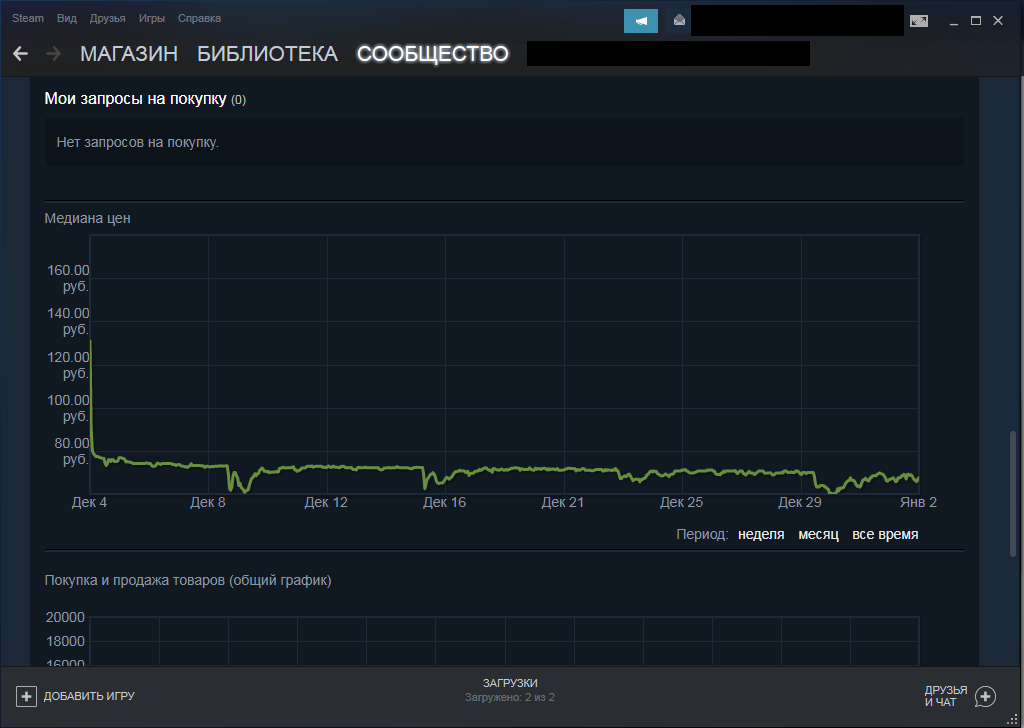Click the Дек 29 axis label
1024x728 pixels.
[799, 502]
